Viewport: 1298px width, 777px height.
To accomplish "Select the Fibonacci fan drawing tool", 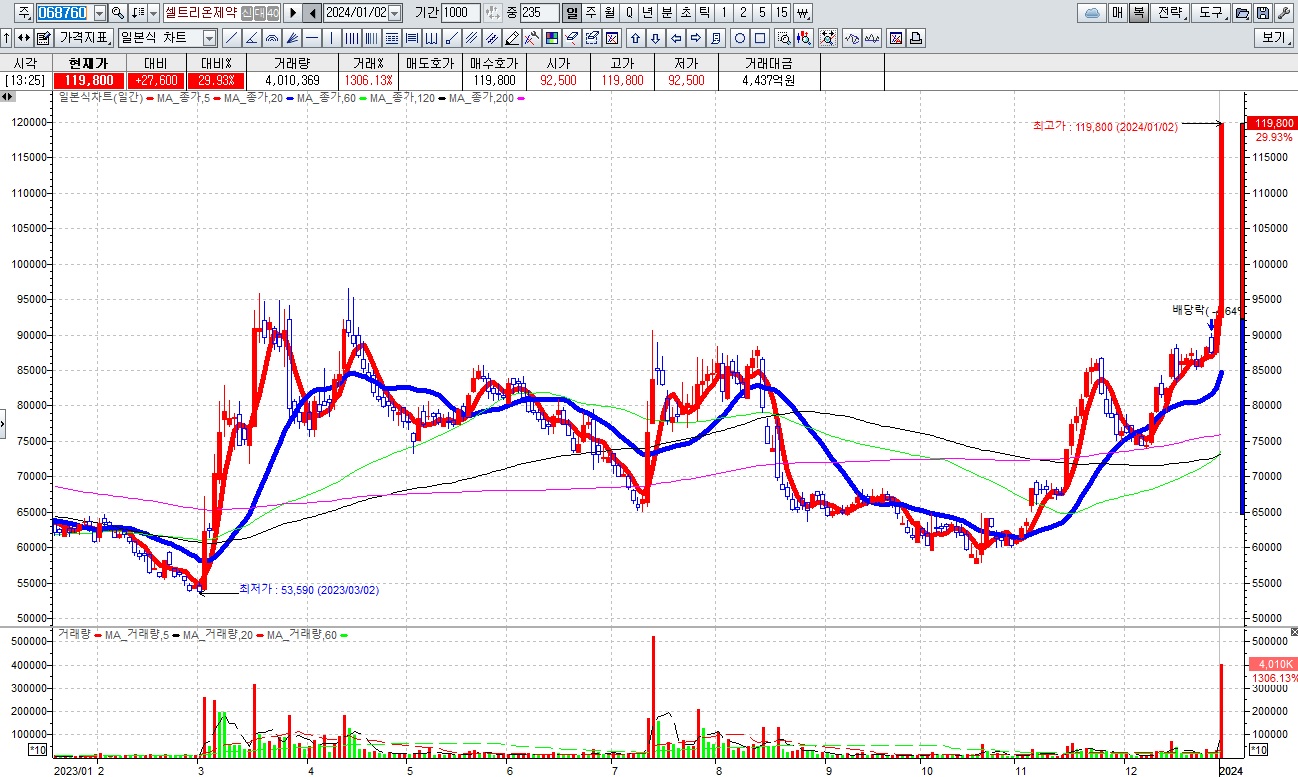I will click(x=291, y=38).
